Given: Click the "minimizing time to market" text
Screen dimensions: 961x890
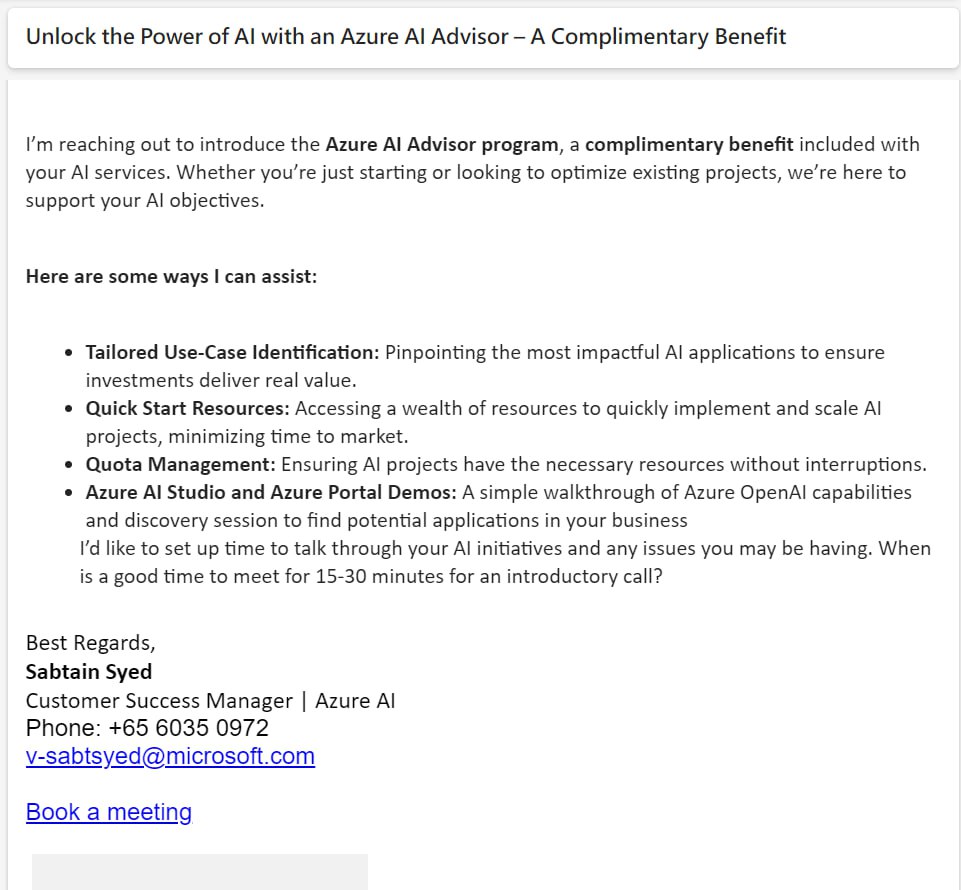Looking at the screenshot, I should [289, 436].
